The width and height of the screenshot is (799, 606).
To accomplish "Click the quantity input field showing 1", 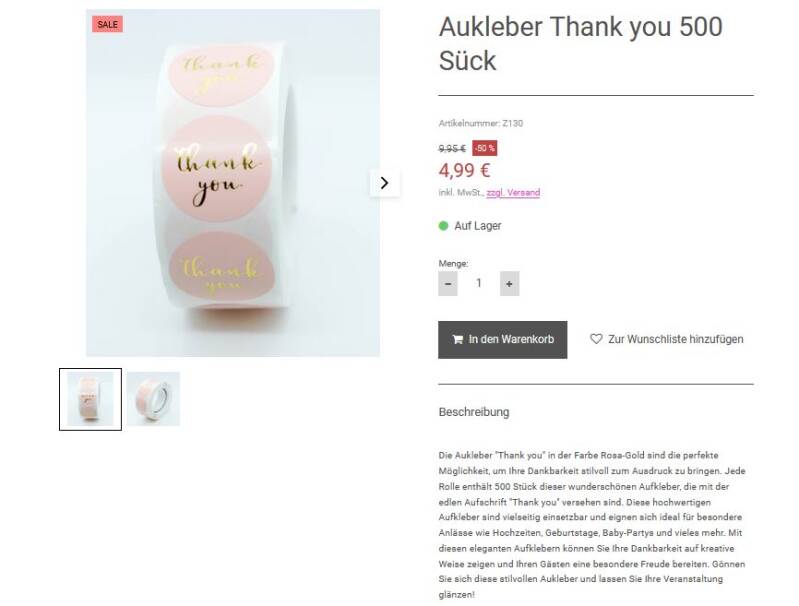I will pyautogui.click(x=478, y=283).
